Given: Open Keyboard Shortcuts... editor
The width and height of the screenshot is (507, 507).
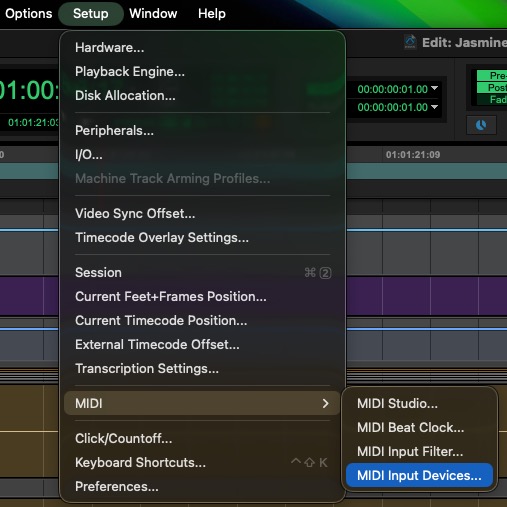Looking at the screenshot, I should tap(202, 463).
